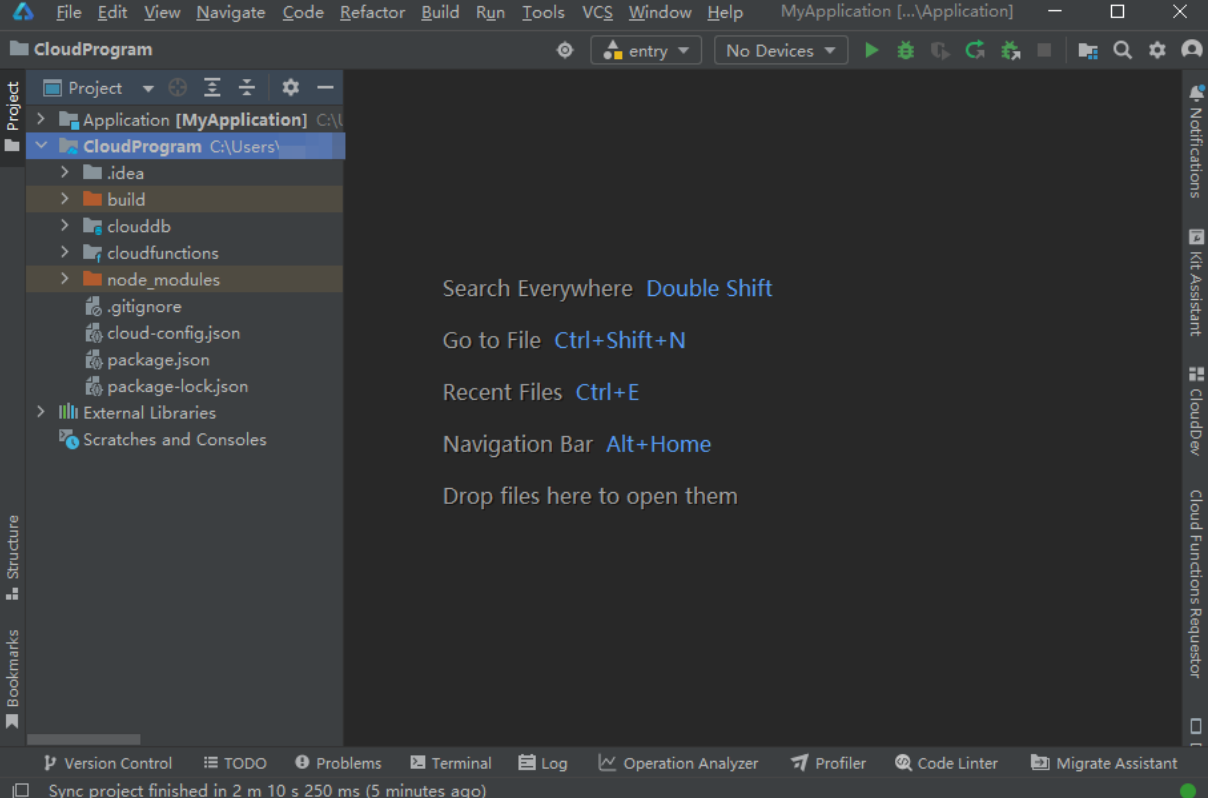Expand the cloudfunctions folder
This screenshot has width=1209, height=798.
point(65,253)
